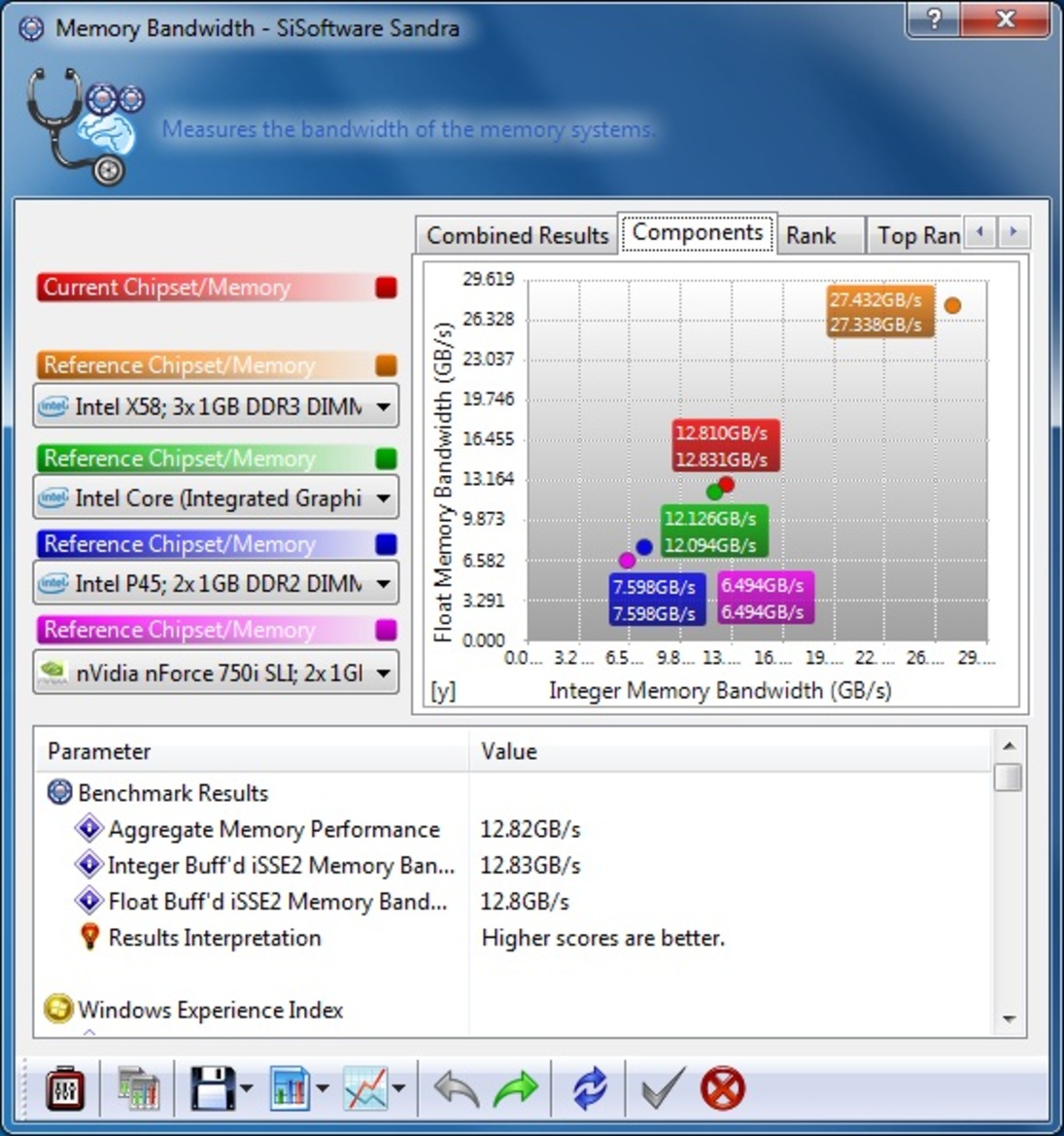Screen dimensions: 1064x1136
Task: Click the results list scroll down arrow
Action: click(1009, 1019)
